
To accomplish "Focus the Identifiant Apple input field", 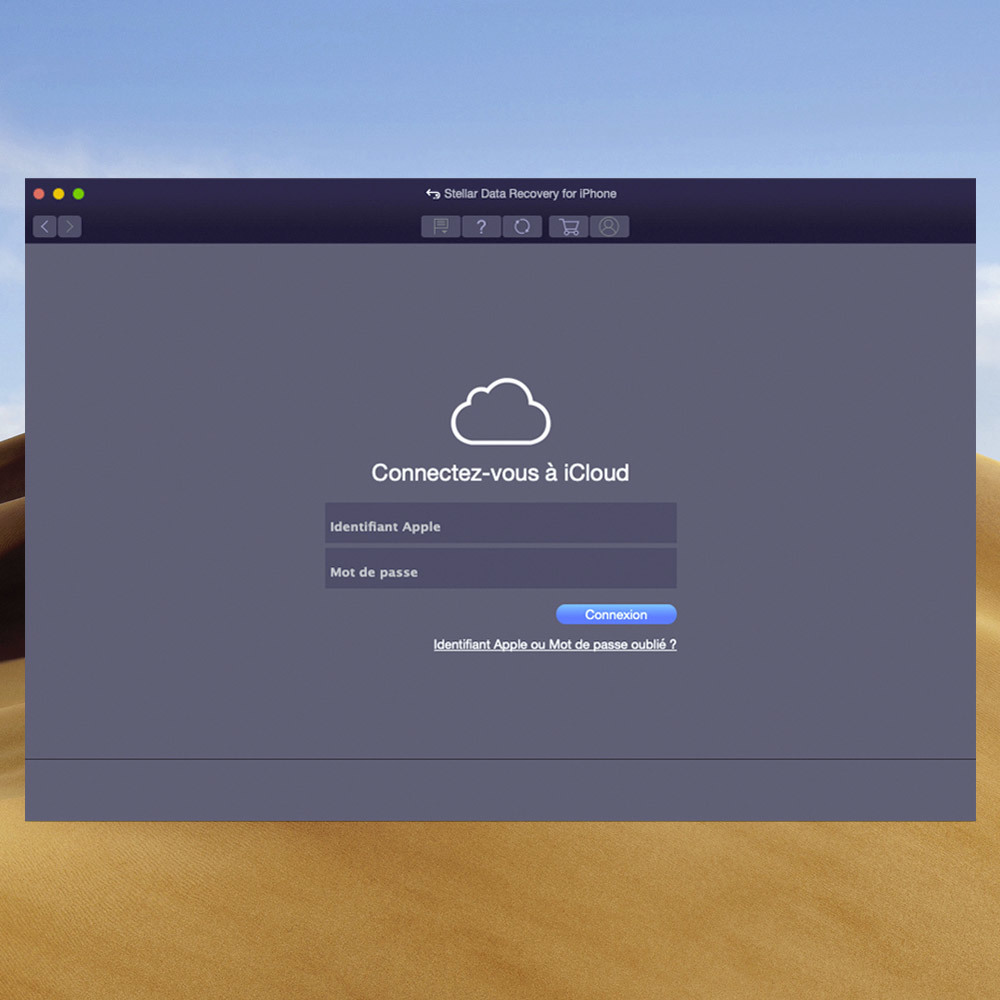I will click(501, 523).
